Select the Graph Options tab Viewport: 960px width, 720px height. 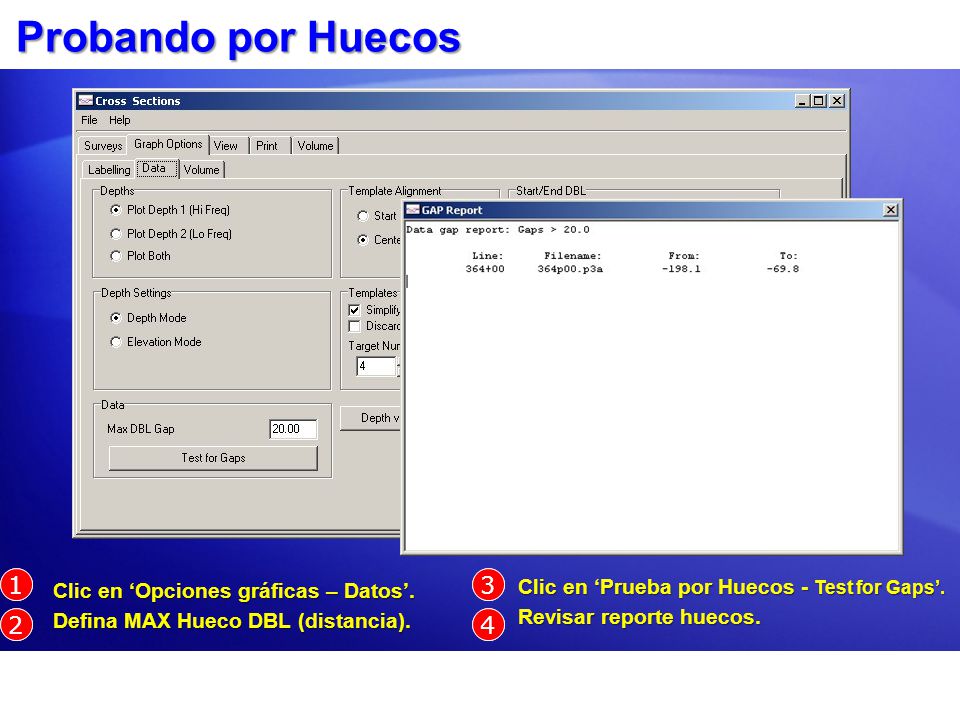click(168, 144)
